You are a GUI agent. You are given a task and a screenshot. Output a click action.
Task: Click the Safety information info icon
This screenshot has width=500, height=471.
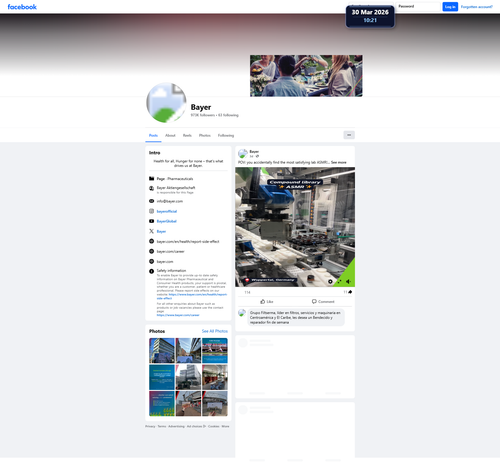[x=151, y=271]
